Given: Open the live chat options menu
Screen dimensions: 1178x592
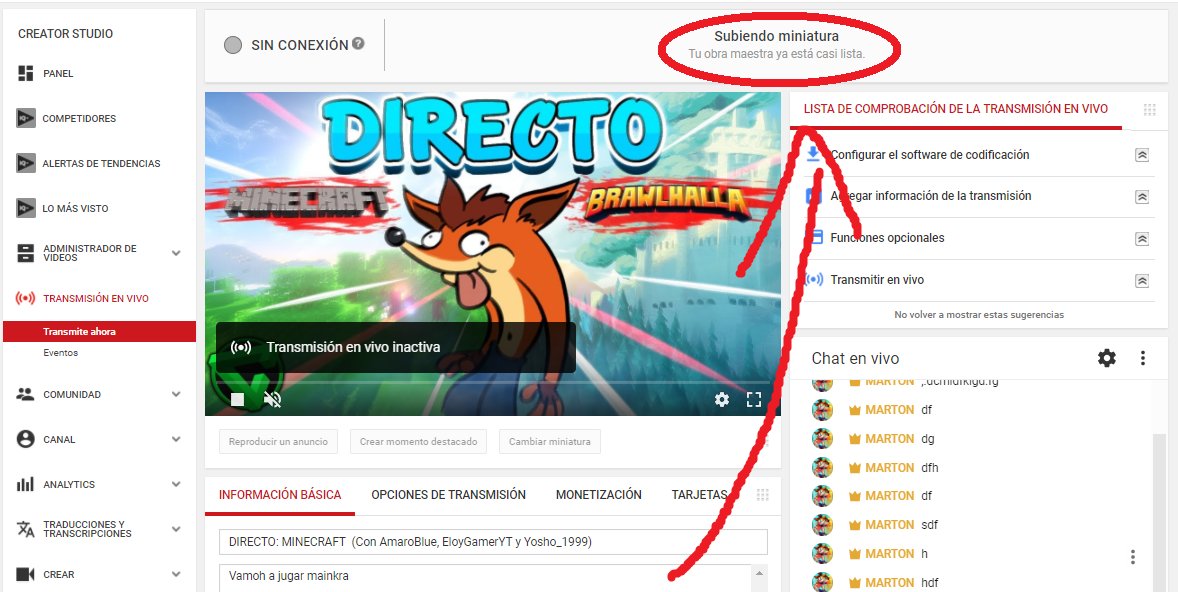Looking at the screenshot, I should (x=1143, y=358).
